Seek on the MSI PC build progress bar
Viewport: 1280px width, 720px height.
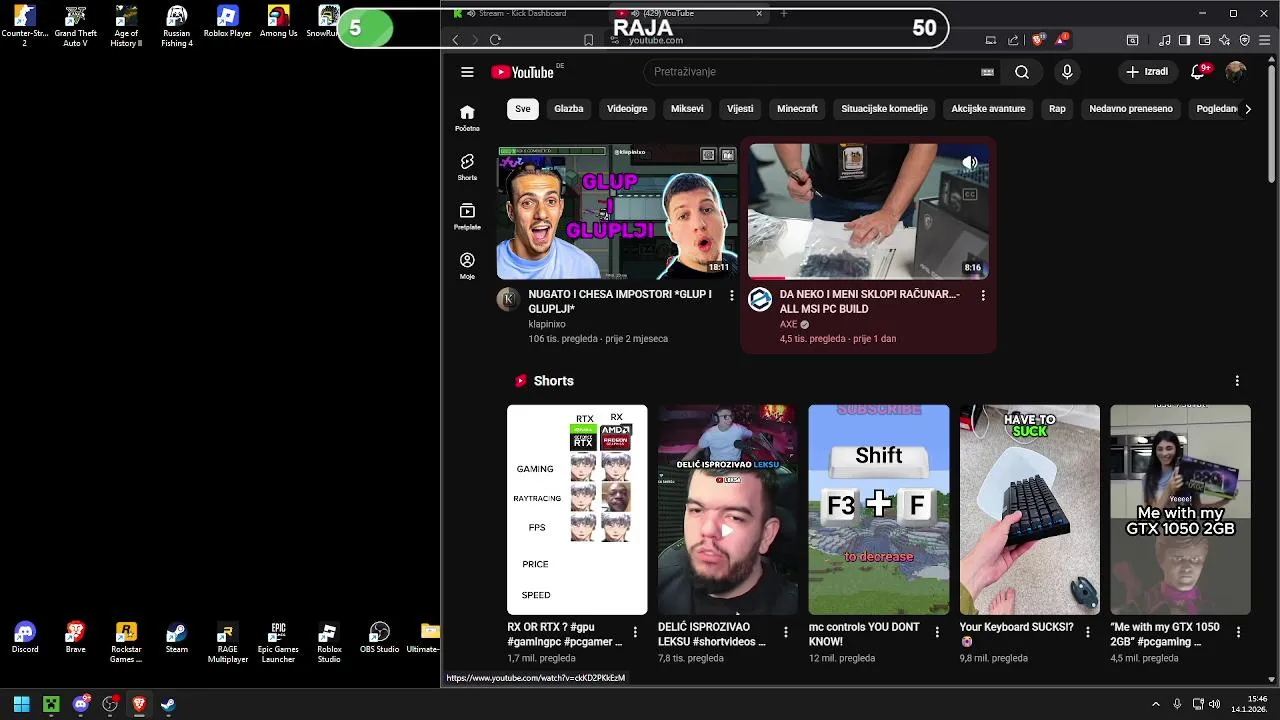[868, 278]
